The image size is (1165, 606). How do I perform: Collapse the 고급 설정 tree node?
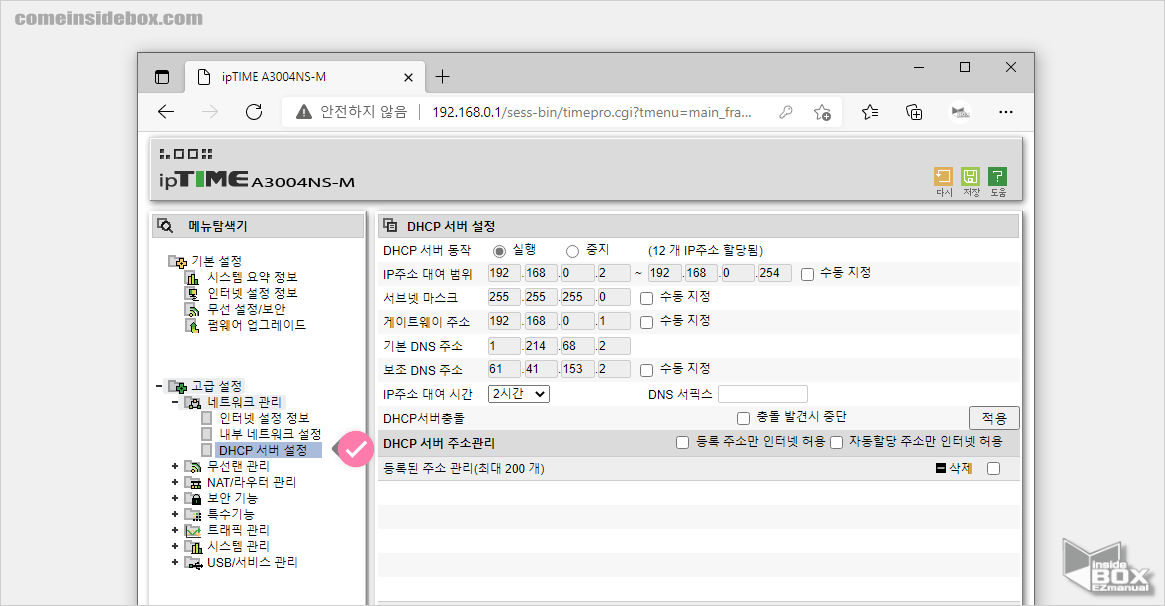159,386
